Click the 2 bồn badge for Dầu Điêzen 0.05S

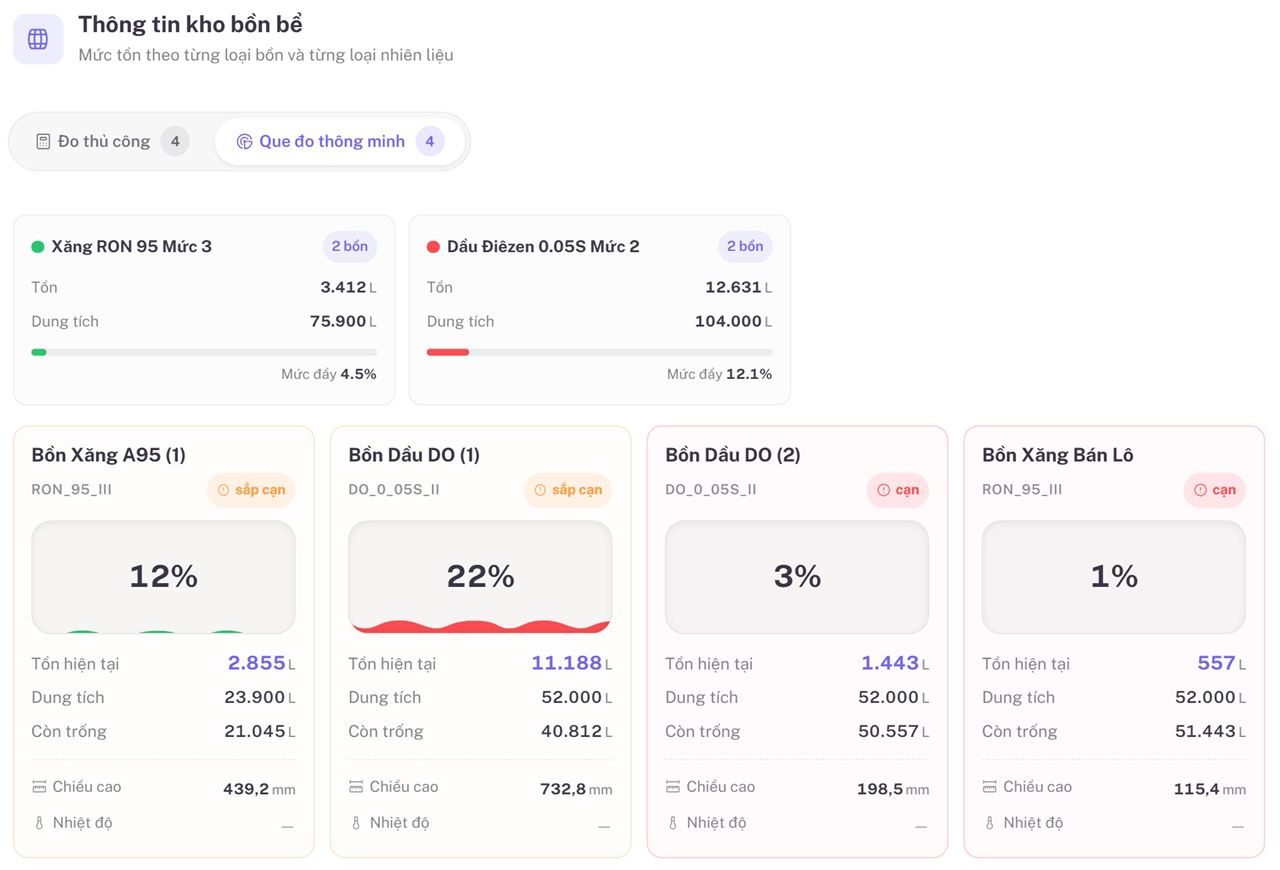pos(745,246)
